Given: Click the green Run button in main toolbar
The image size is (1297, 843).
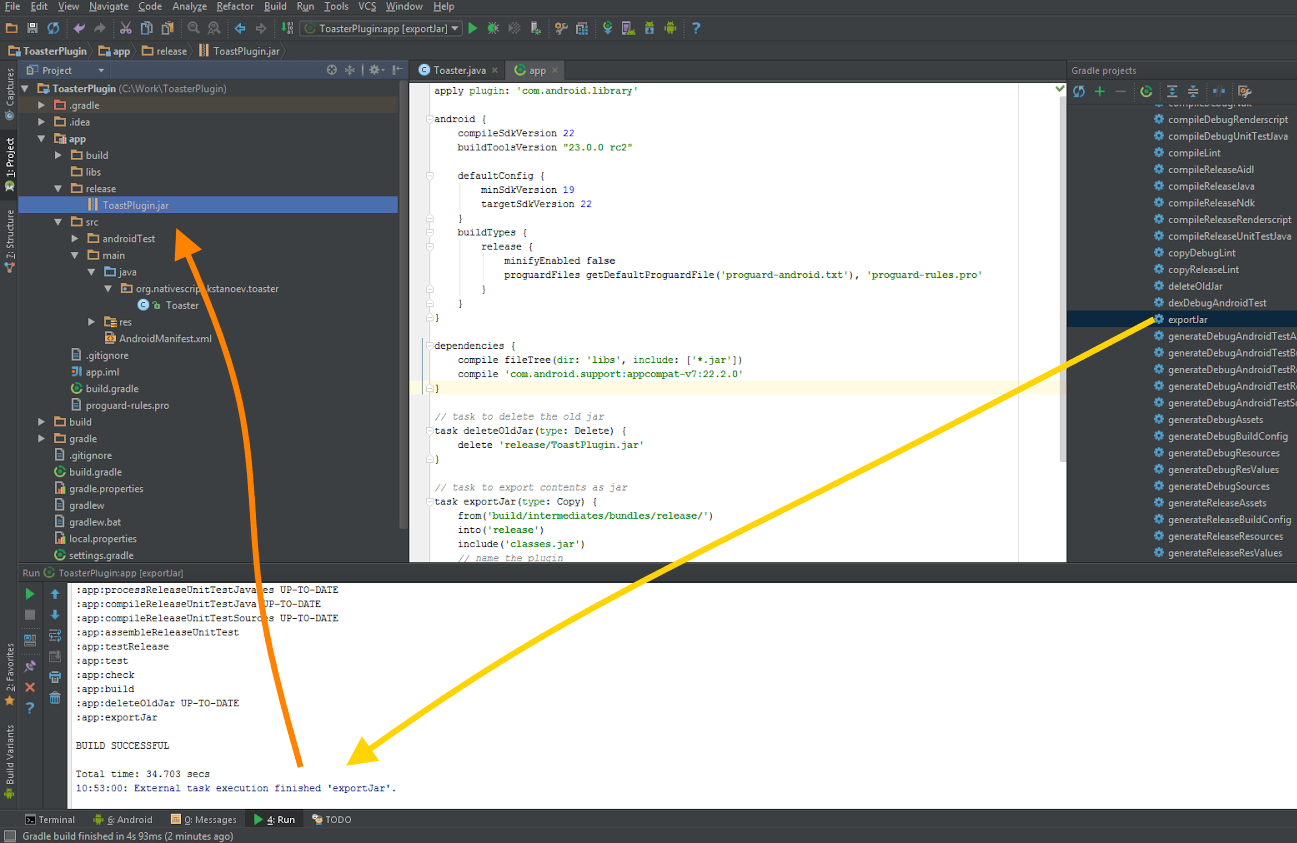Looking at the screenshot, I should tap(473, 29).
